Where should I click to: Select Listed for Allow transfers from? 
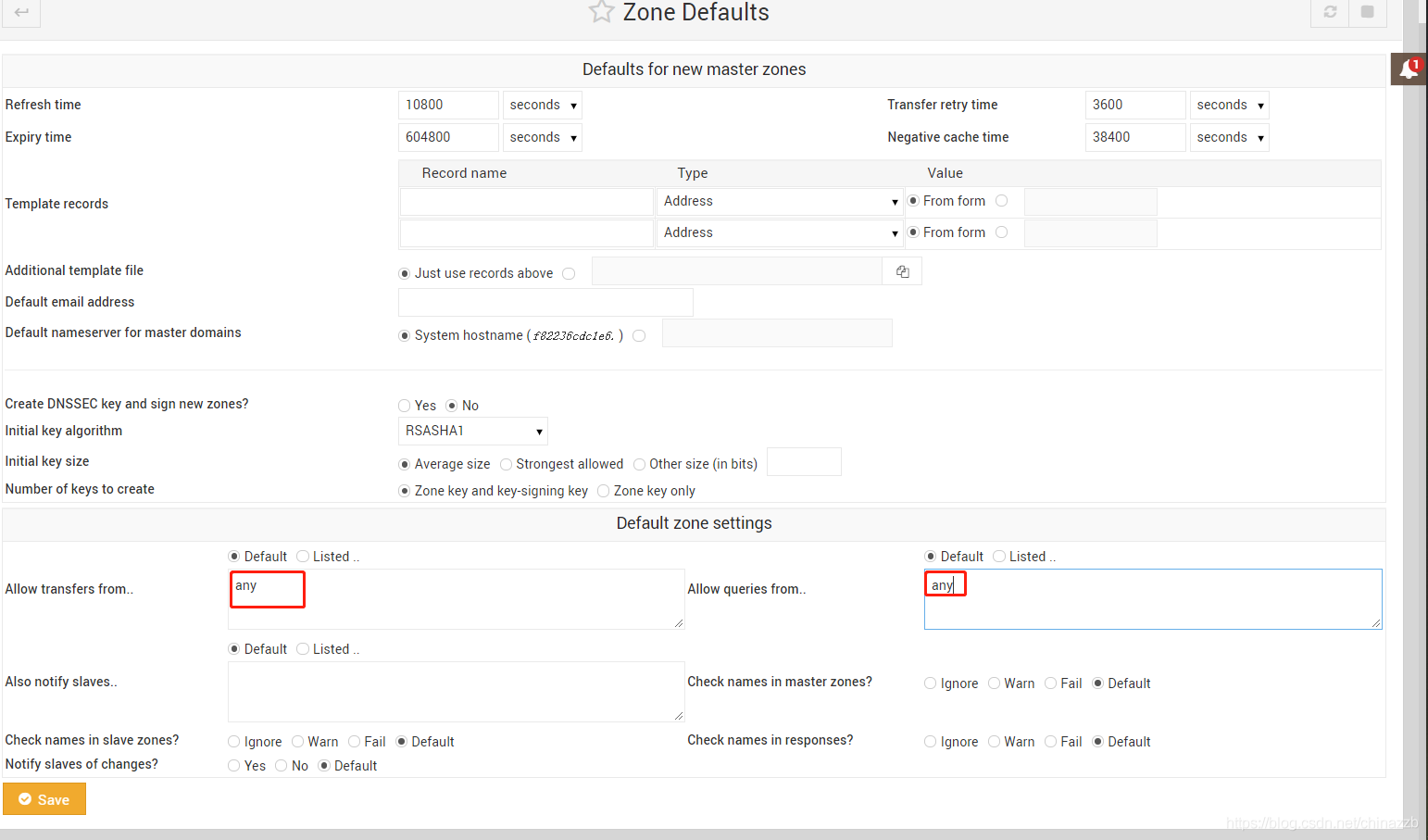click(303, 557)
